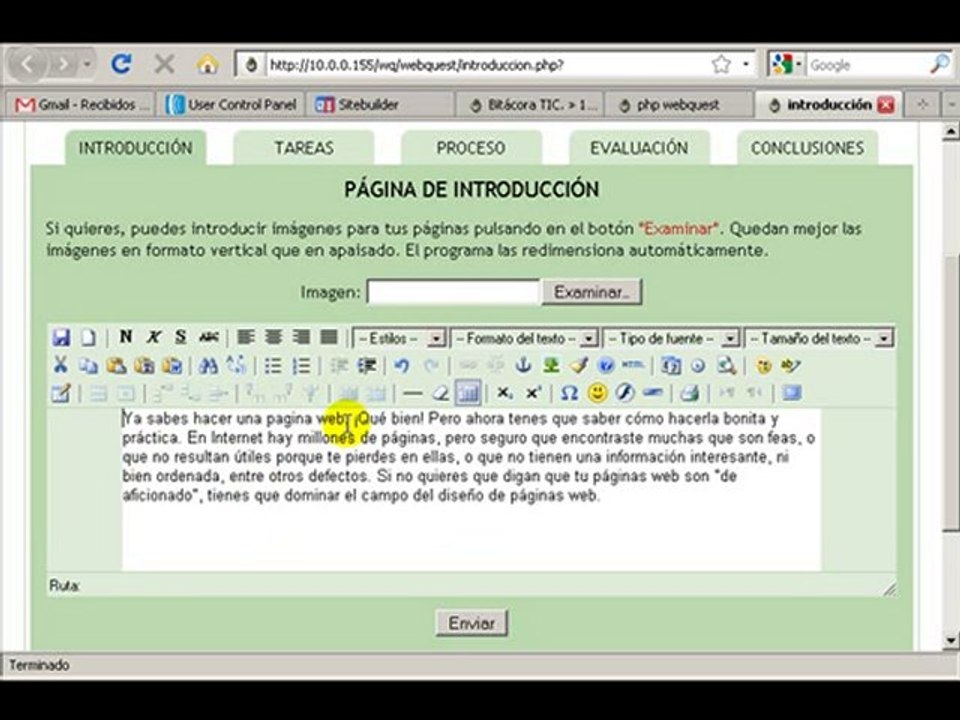
Task: Insert an anchor with the anchor icon
Action: point(522,366)
